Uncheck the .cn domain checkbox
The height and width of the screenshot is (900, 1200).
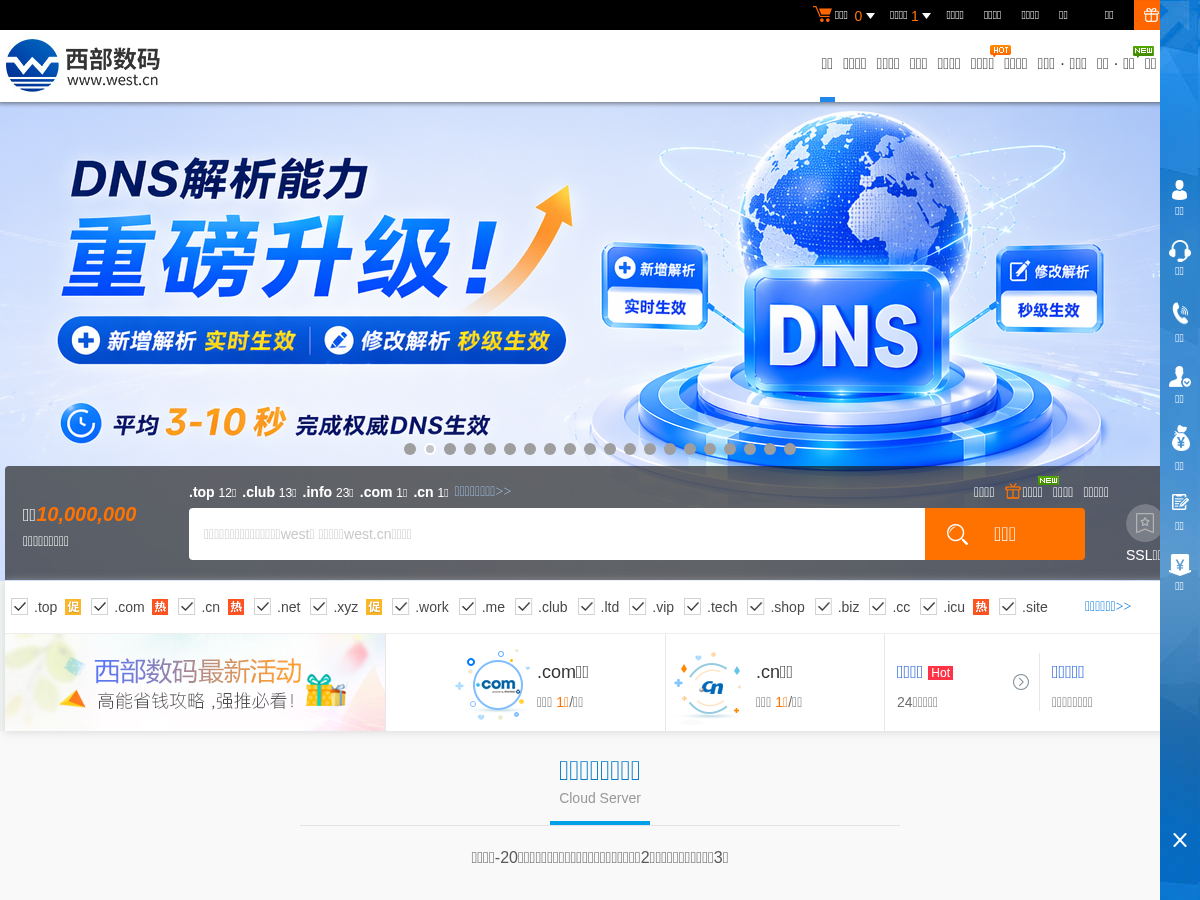[186, 606]
